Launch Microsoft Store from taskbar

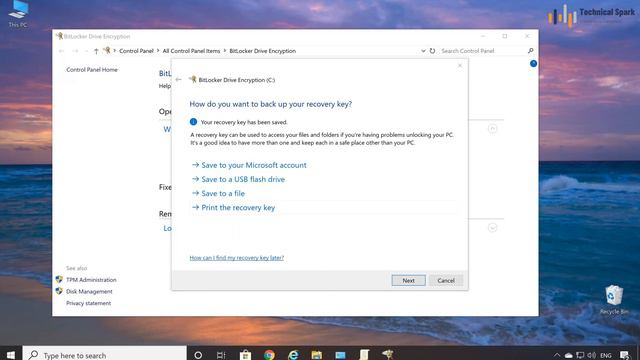(x=245, y=355)
